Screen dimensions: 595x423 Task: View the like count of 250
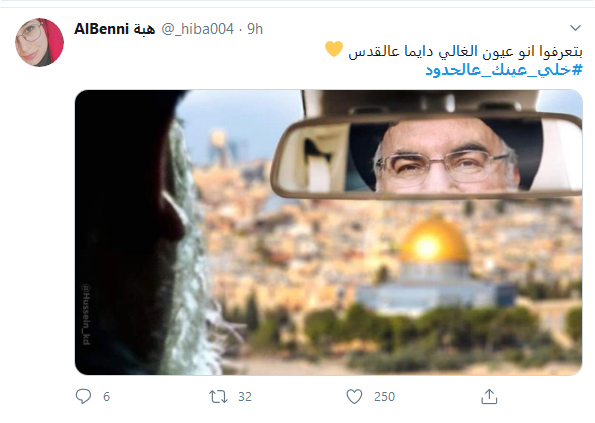pyautogui.click(x=384, y=397)
